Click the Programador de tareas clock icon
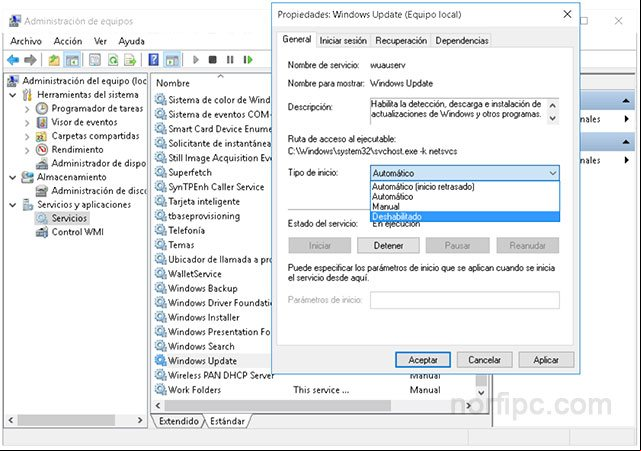Viewport: 641px width, 451px height. [42, 108]
